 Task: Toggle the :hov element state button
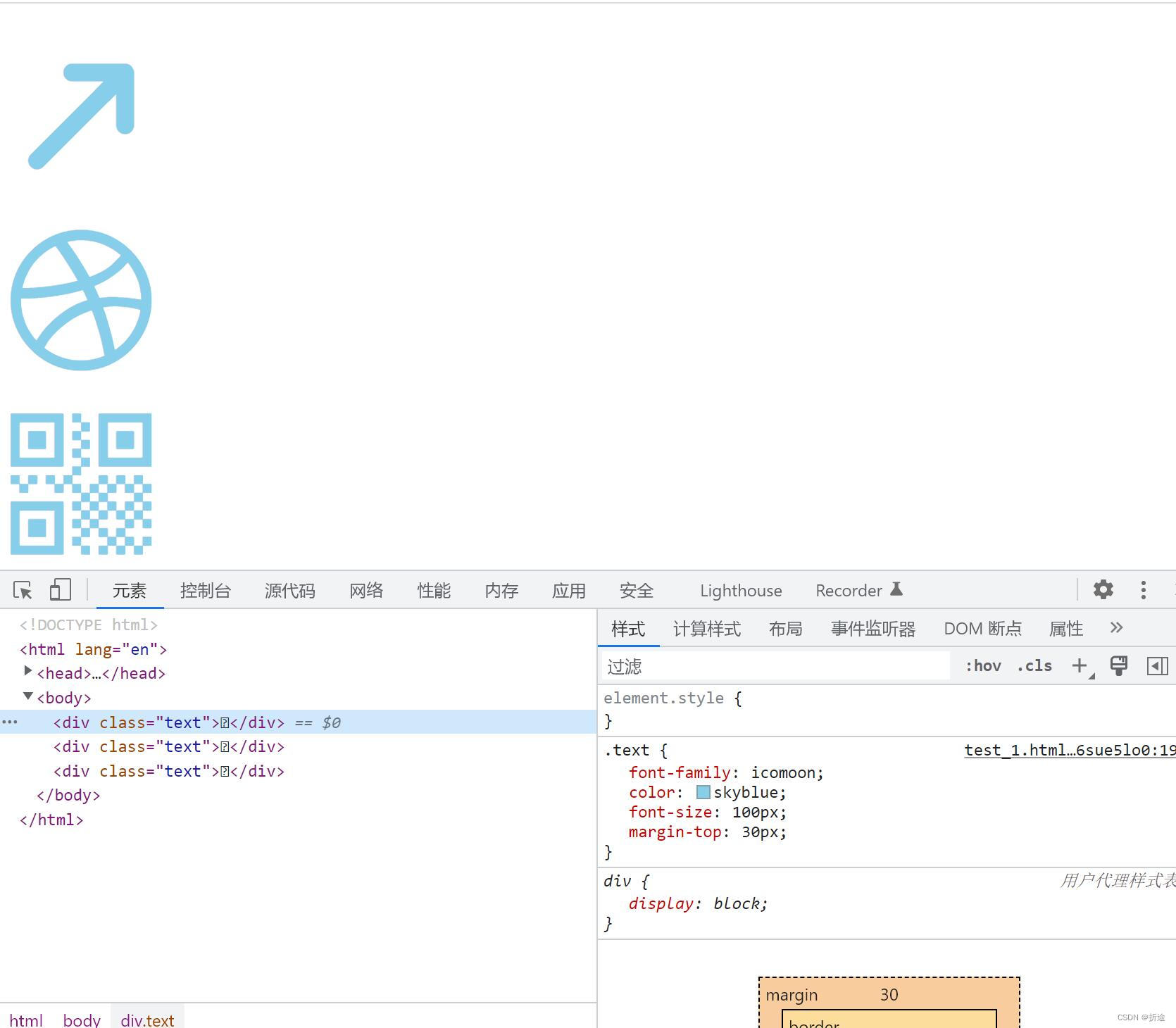[x=983, y=666]
